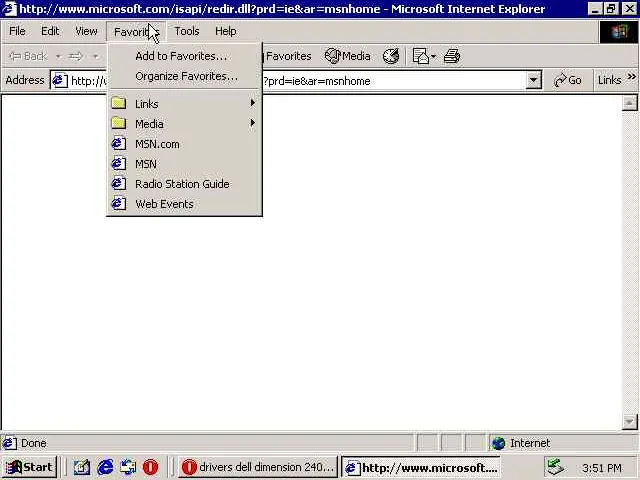Toggle the Media toolbar button
The width and height of the screenshot is (640, 480).
[x=347, y=56]
